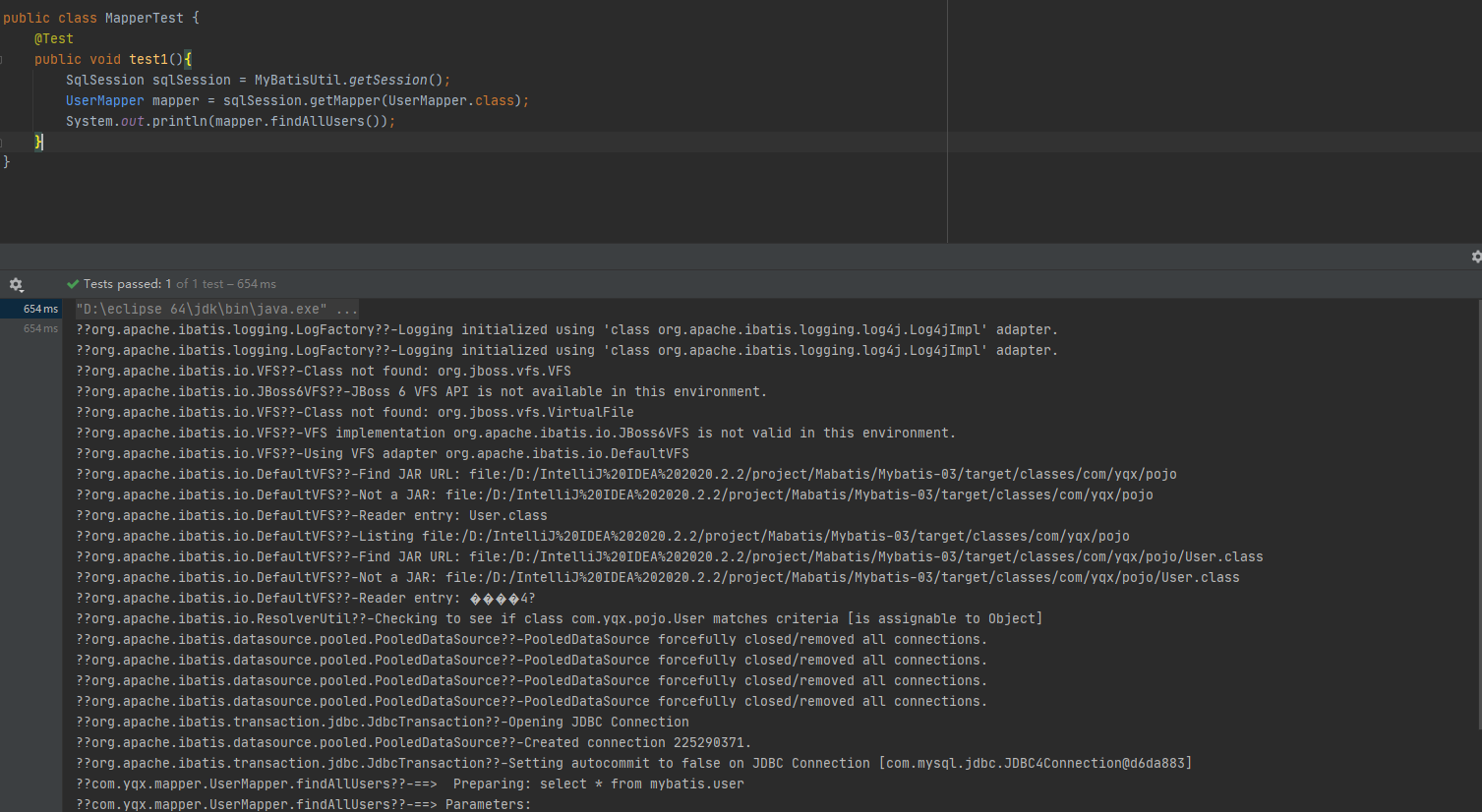
Task: Click the first 'Logging initialized' console line
Action: 567,329
